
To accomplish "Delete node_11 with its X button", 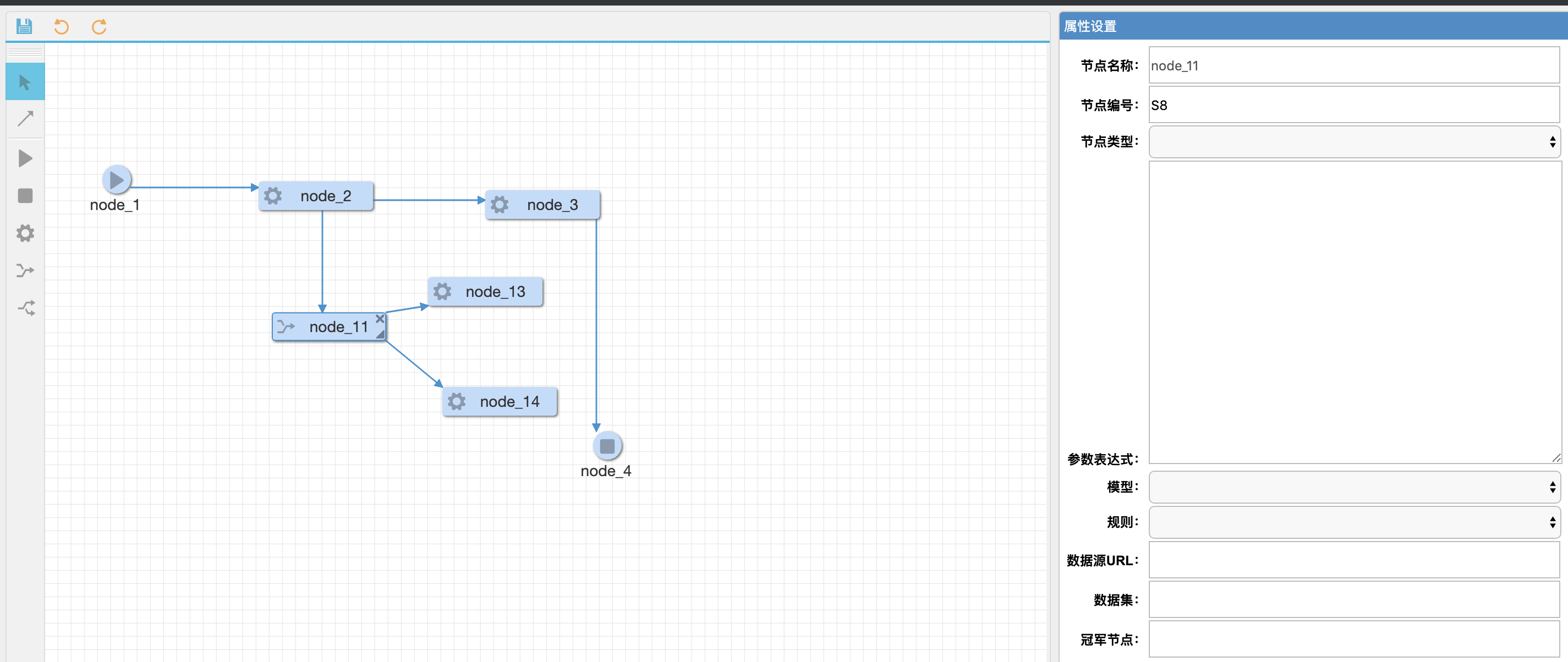I will [x=380, y=318].
